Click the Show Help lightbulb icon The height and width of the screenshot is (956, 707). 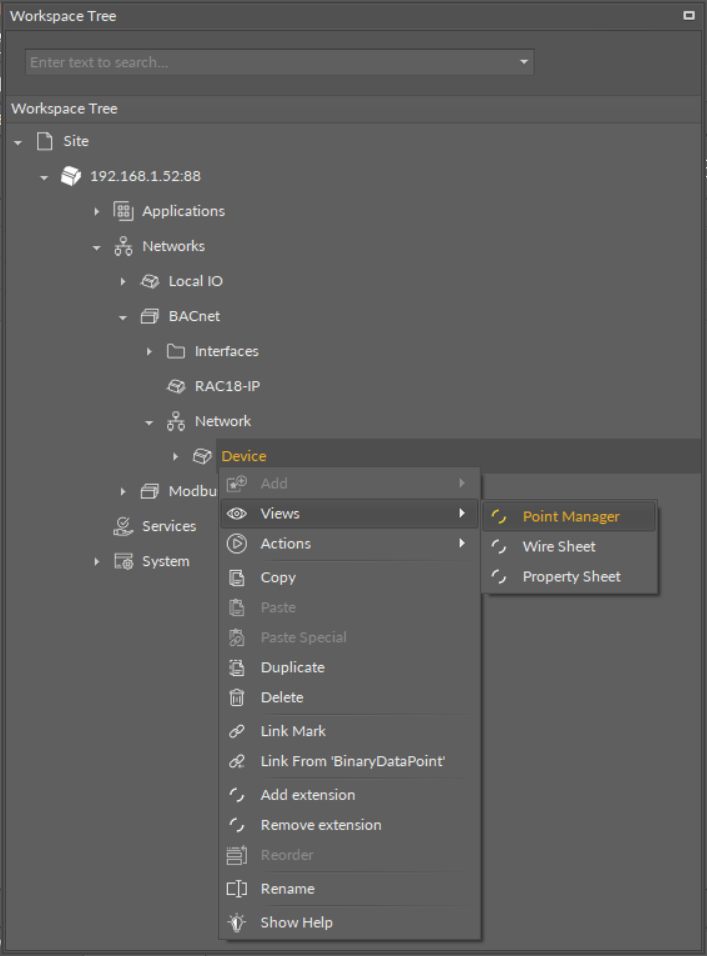point(237,922)
